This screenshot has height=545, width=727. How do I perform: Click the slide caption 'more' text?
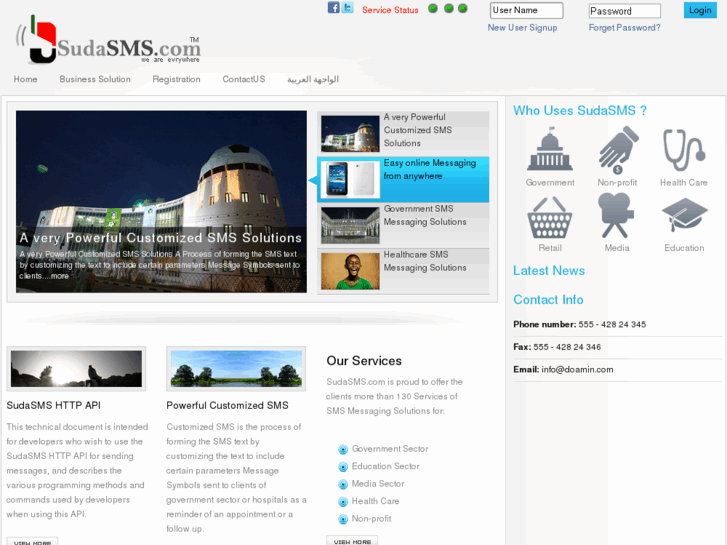[x=60, y=276]
